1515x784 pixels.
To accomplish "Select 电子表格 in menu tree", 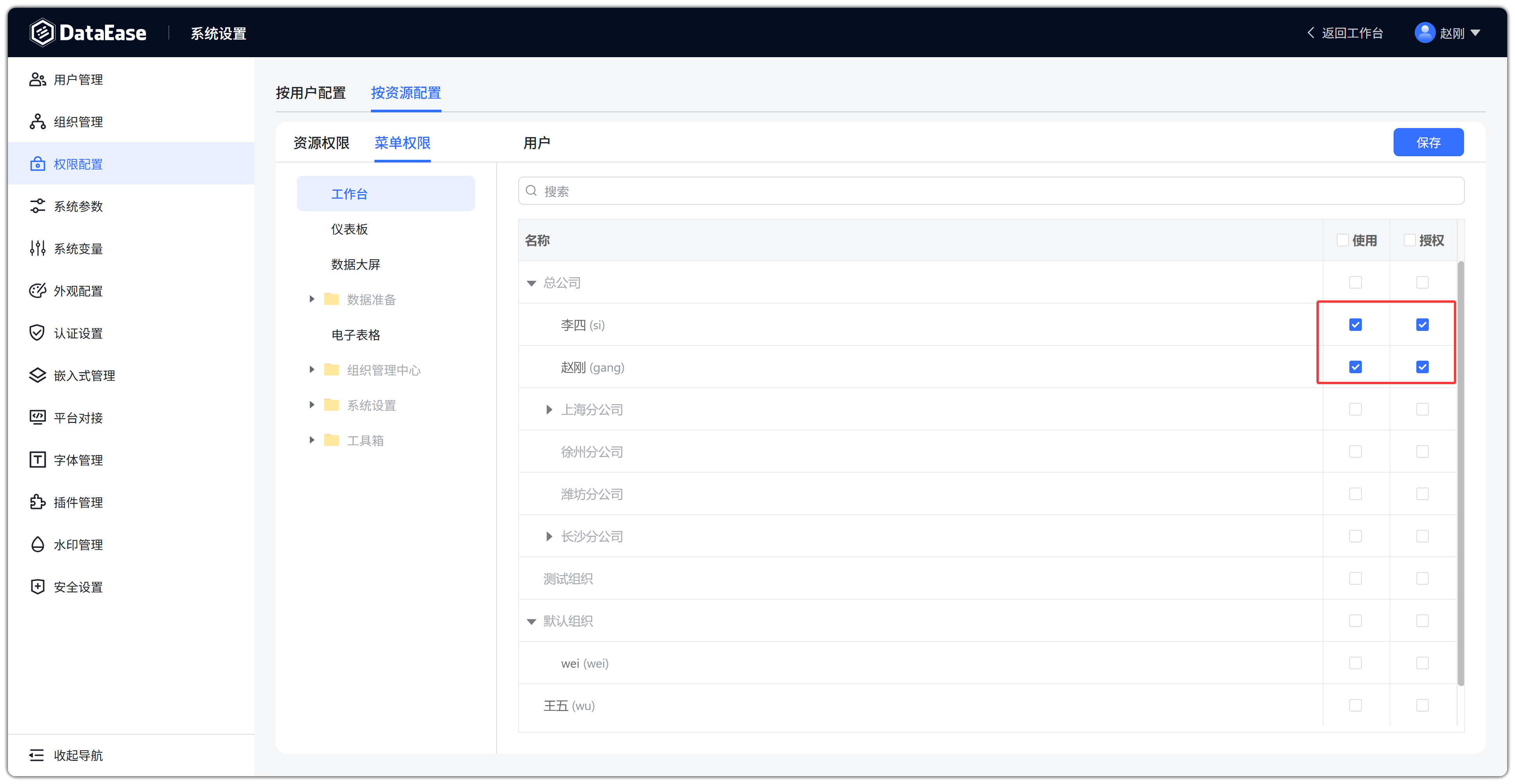I will click(356, 335).
